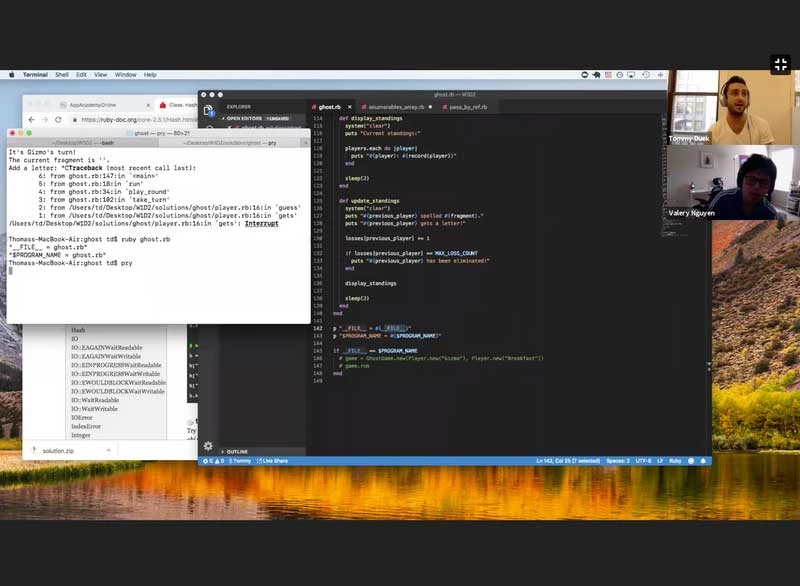The height and width of the screenshot is (586, 800).
Task: Click the browser back arrow
Action: point(31,120)
